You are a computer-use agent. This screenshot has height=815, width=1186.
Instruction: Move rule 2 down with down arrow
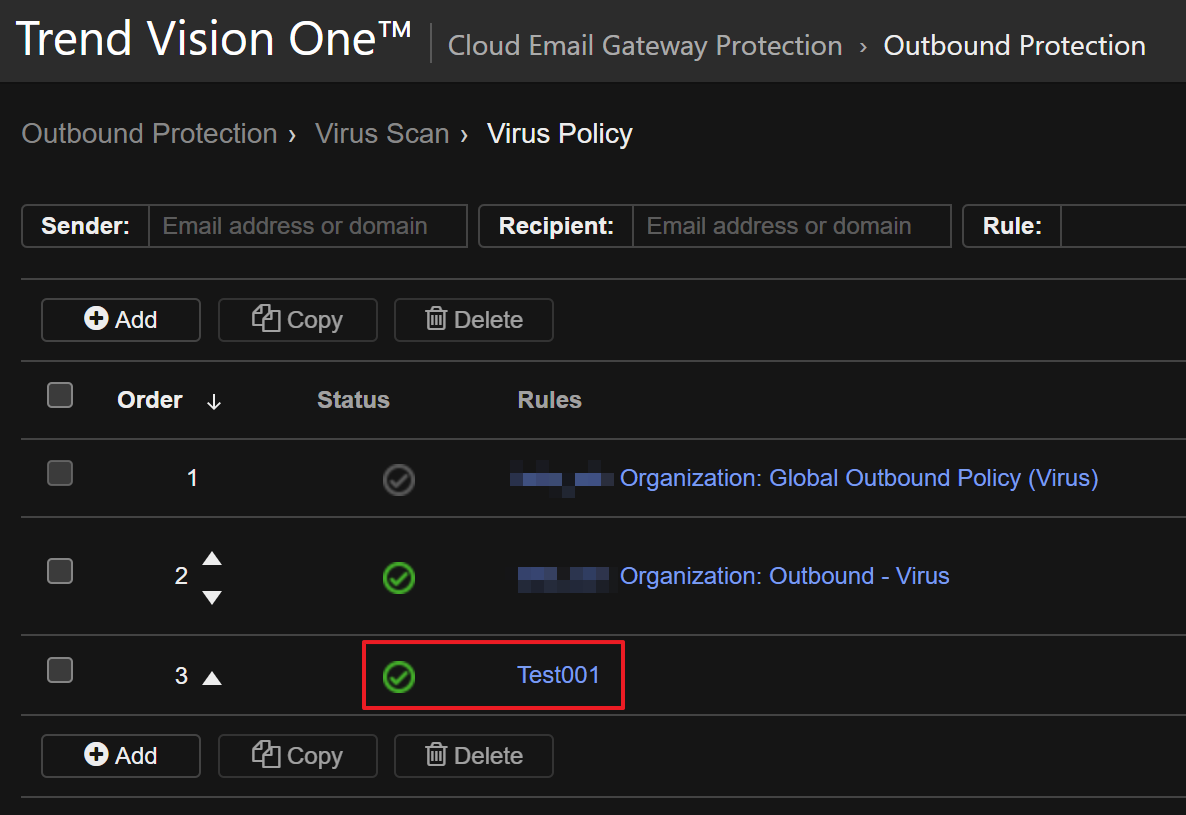(x=212, y=597)
